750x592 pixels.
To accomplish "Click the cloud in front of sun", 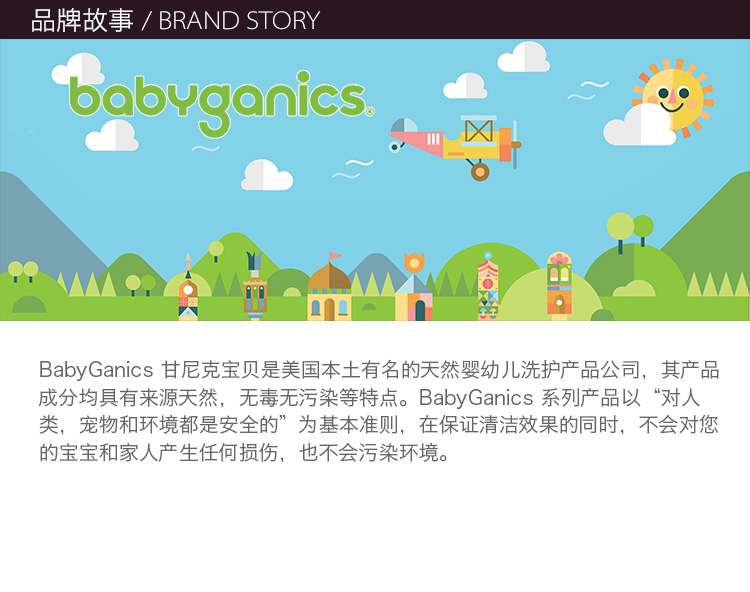I will click(x=640, y=125).
